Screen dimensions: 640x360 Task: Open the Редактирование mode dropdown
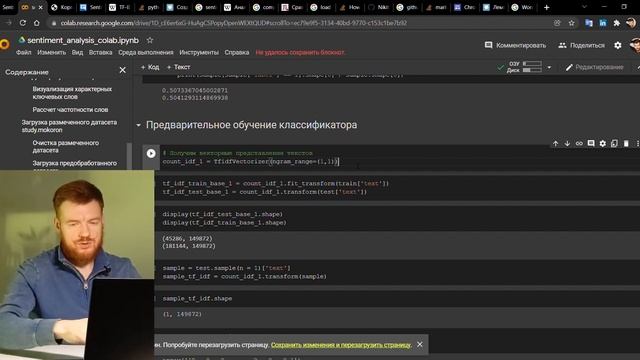click(x=594, y=67)
